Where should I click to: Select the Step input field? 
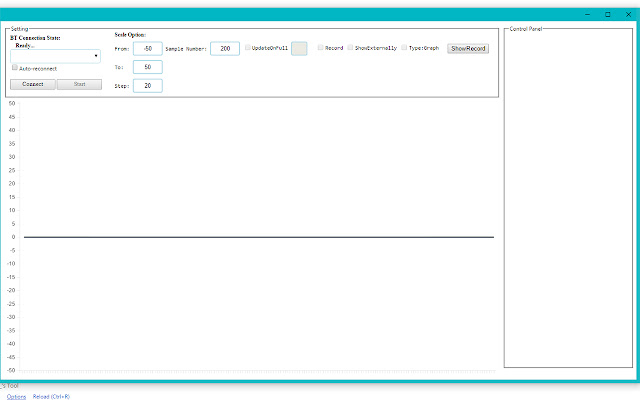tap(148, 86)
